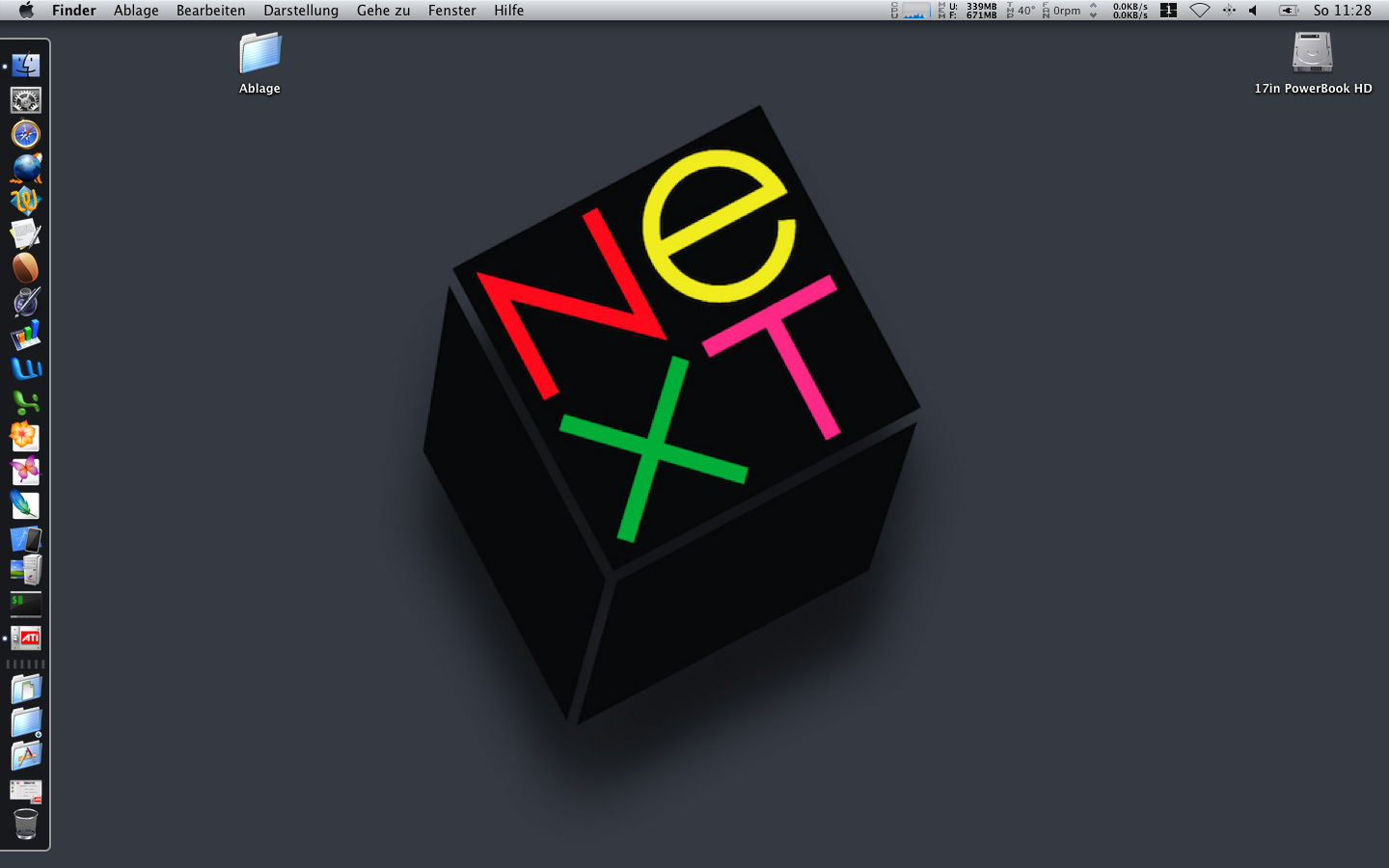
Task: Open the Gehe zu menu
Action: coord(383,10)
